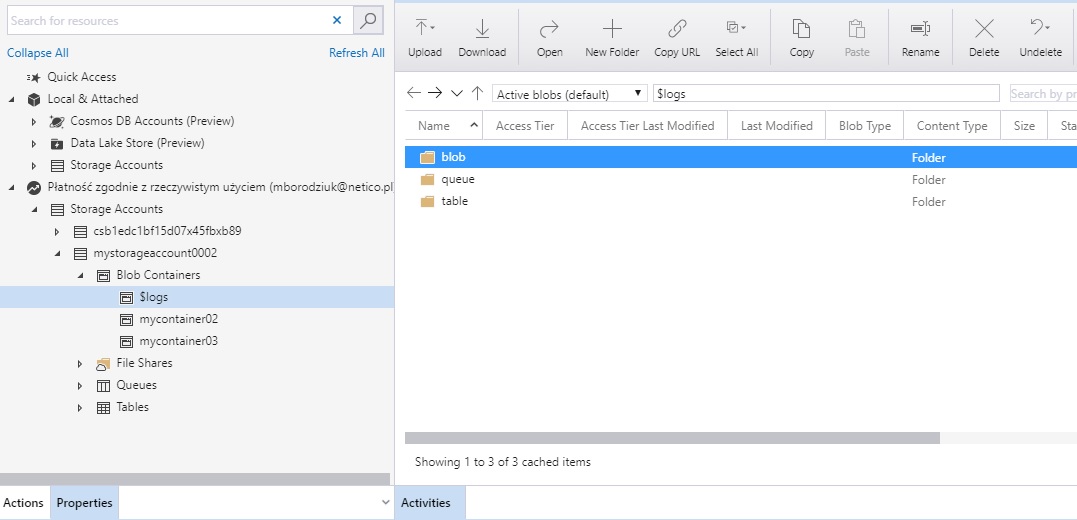The image size is (1077, 520).
Task: Click the Collapse All link
Action: coord(38,53)
